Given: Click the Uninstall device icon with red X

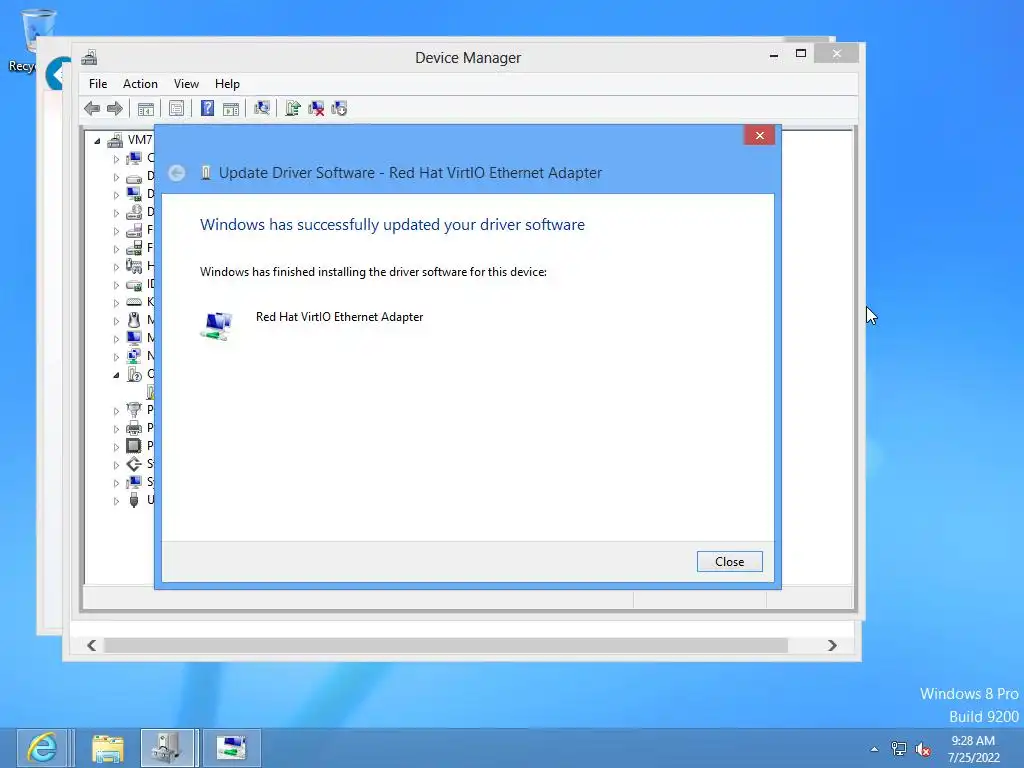Looking at the screenshot, I should coord(316,108).
